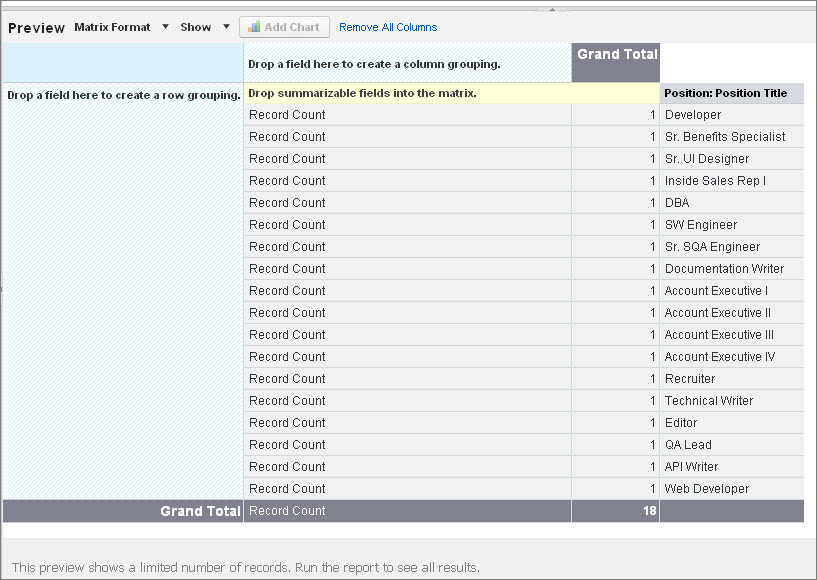Select the Recruiter cell
This screenshot has width=817, height=580.
[732, 378]
